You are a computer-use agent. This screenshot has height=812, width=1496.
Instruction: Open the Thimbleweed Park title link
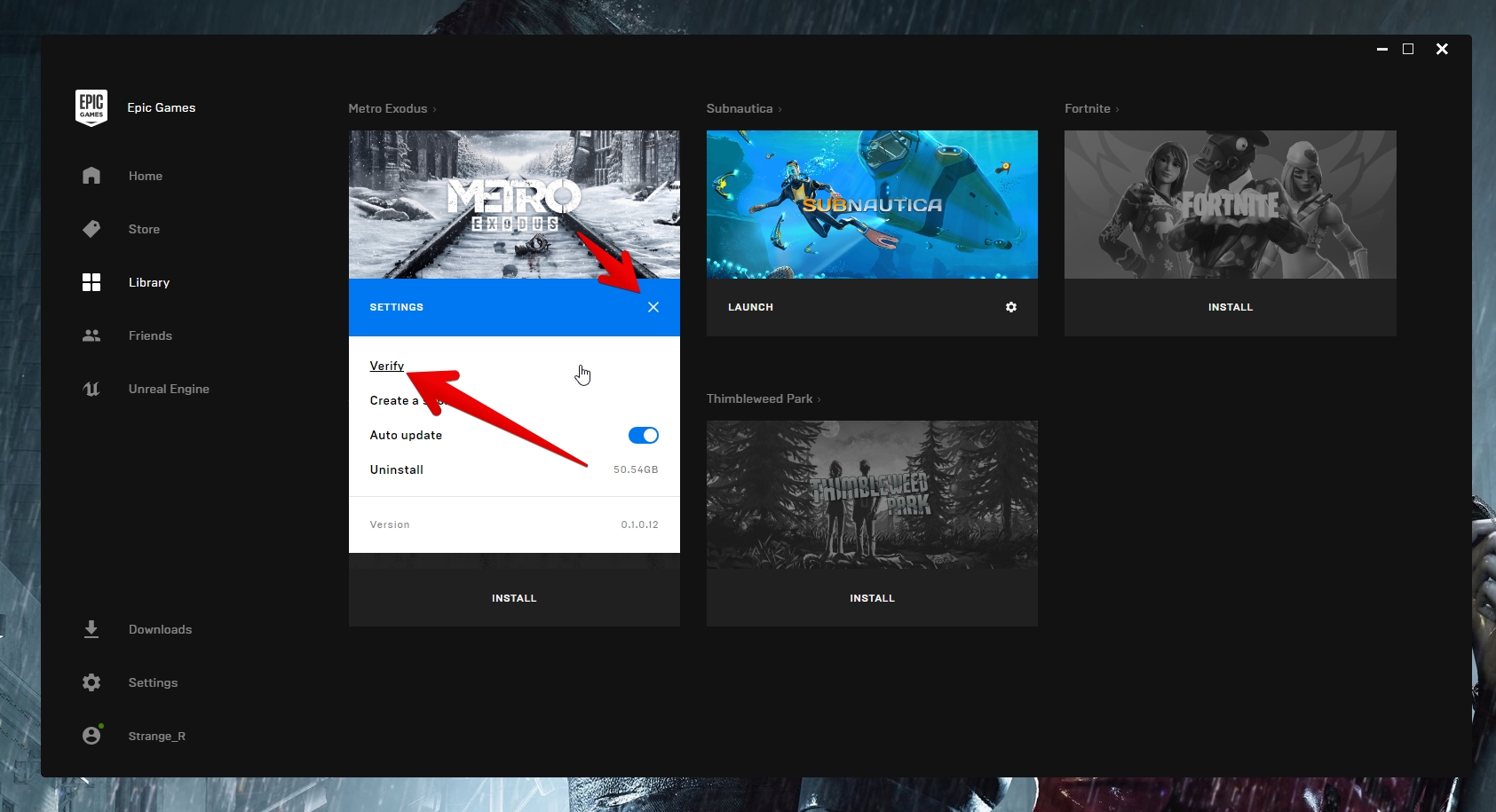coord(760,398)
